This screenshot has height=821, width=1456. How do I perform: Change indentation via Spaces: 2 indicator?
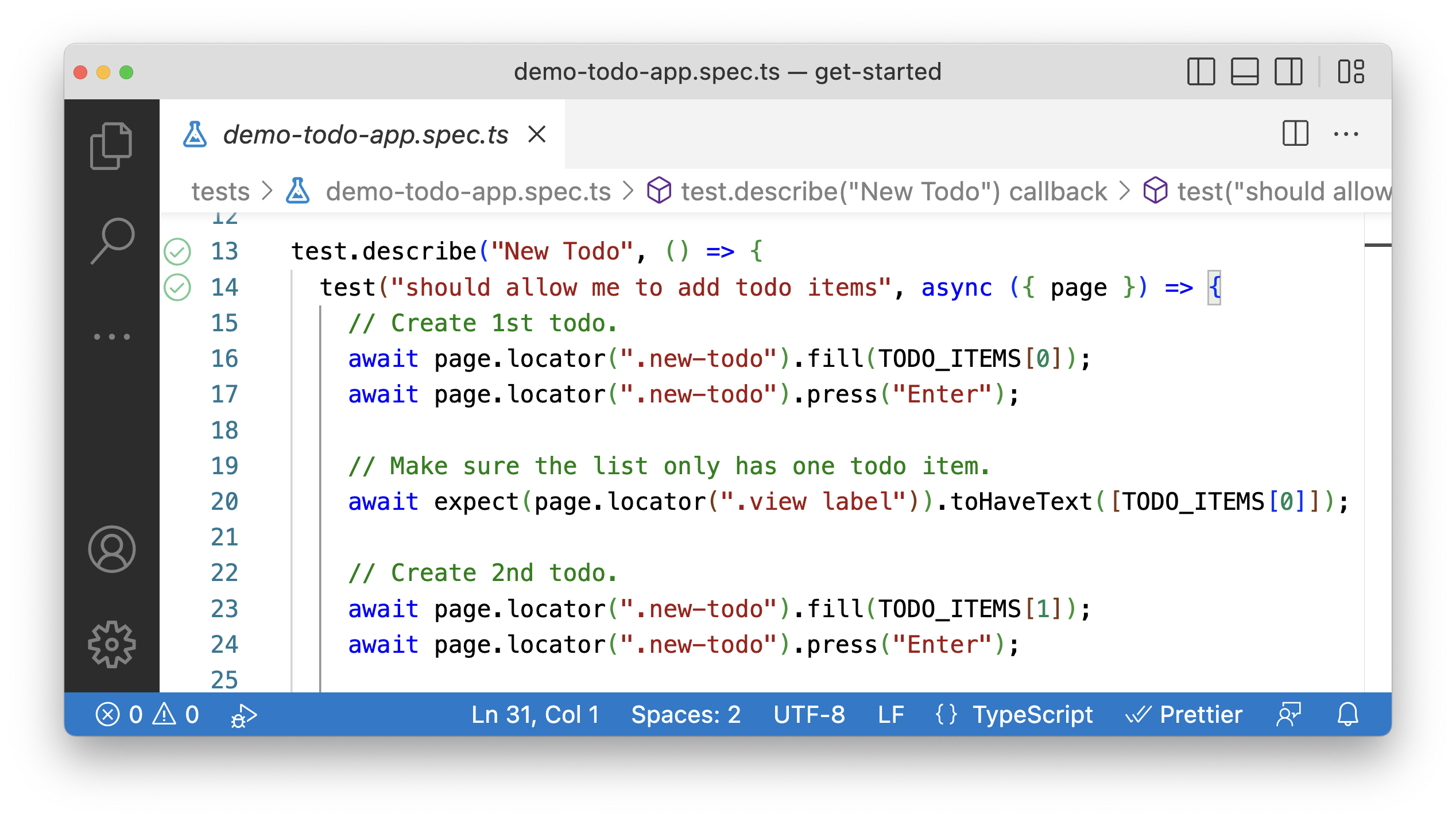[x=686, y=714]
